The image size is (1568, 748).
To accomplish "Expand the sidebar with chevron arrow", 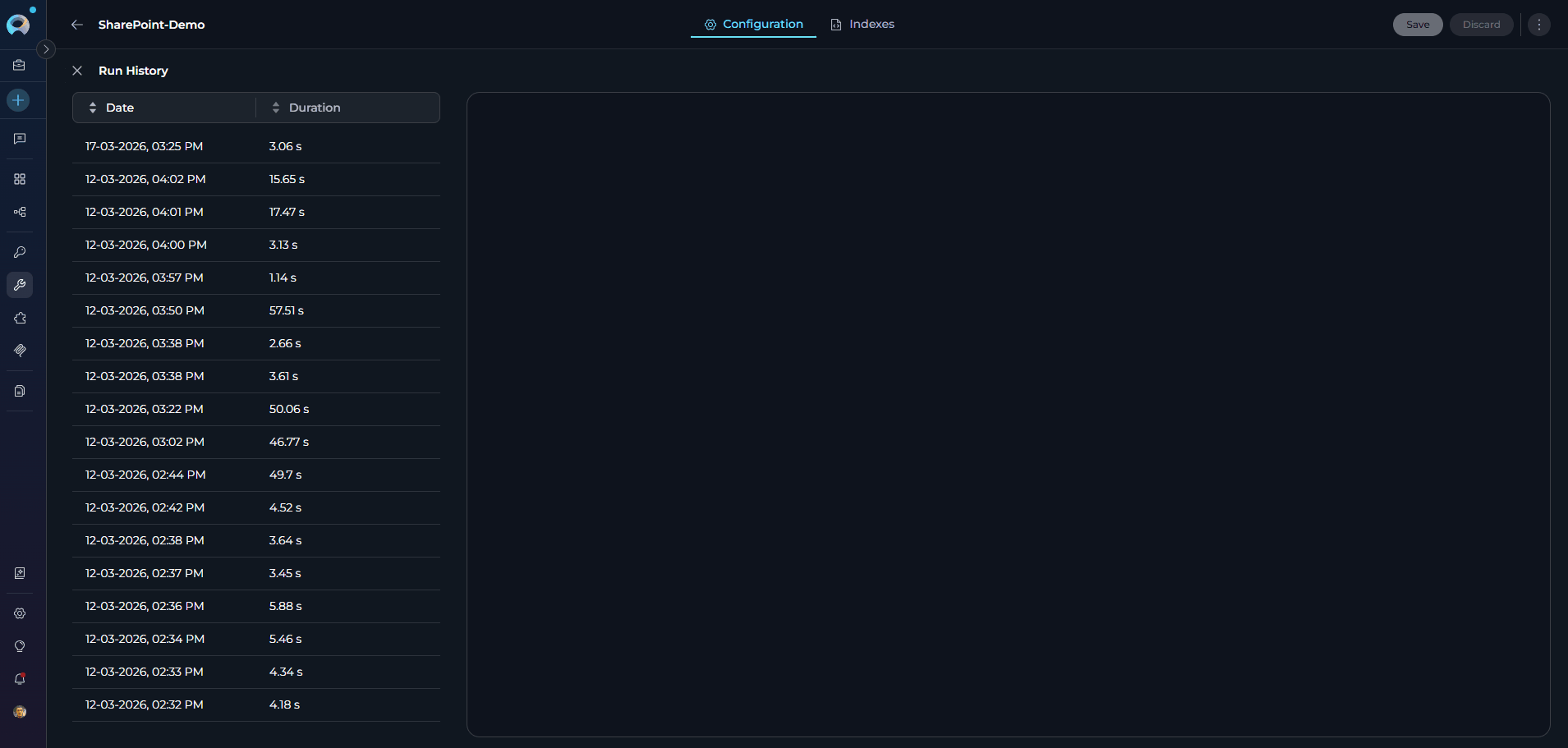I will (46, 49).
